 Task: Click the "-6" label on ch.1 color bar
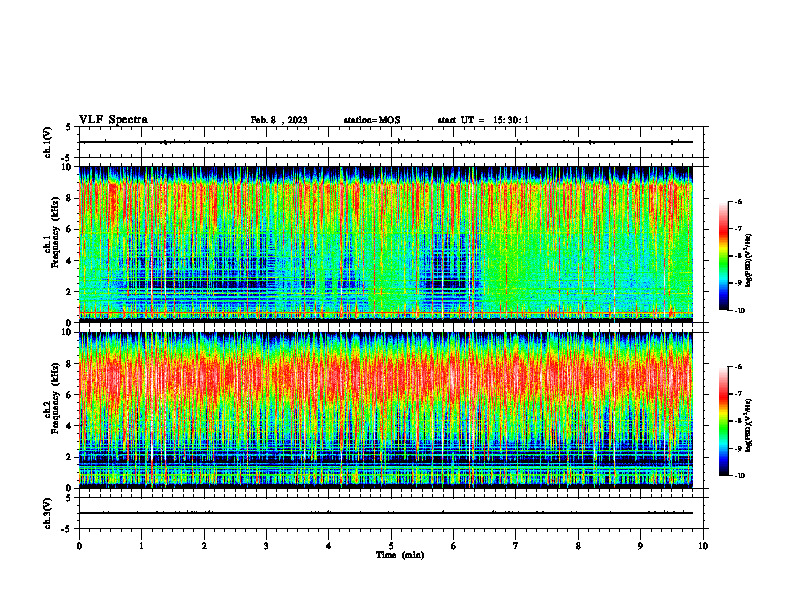738,201
